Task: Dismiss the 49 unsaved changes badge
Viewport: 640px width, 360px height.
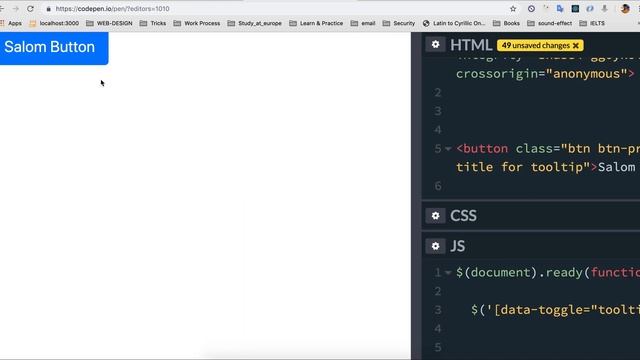Action: point(576,46)
